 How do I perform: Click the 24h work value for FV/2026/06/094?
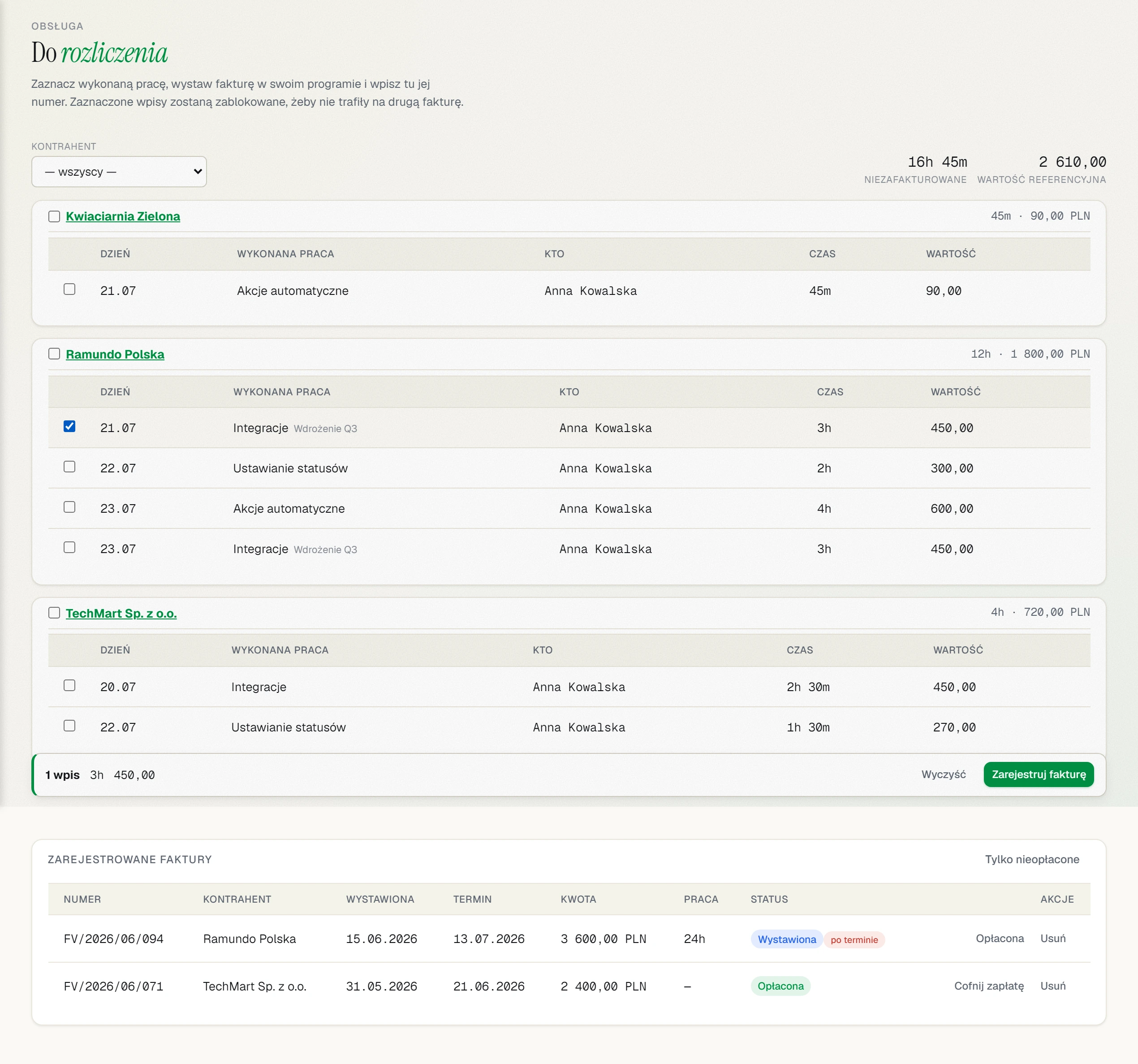pos(694,939)
